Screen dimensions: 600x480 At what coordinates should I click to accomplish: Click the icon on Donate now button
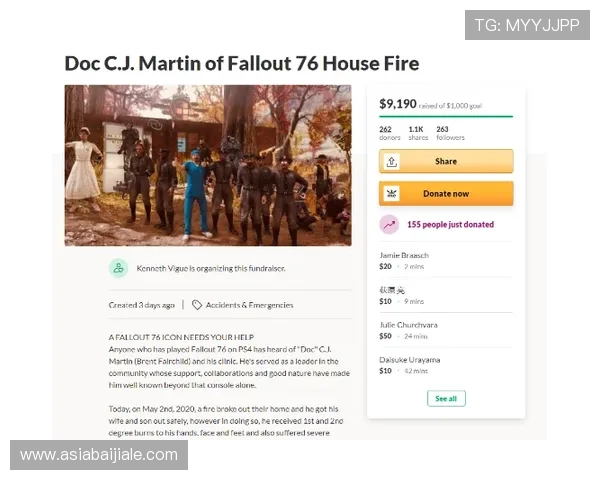click(x=391, y=194)
